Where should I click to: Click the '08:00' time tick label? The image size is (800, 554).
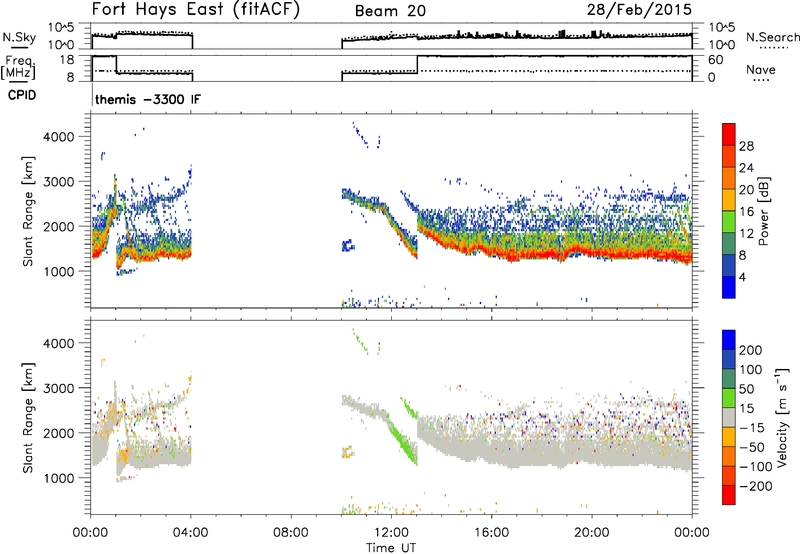click(291, 533)
